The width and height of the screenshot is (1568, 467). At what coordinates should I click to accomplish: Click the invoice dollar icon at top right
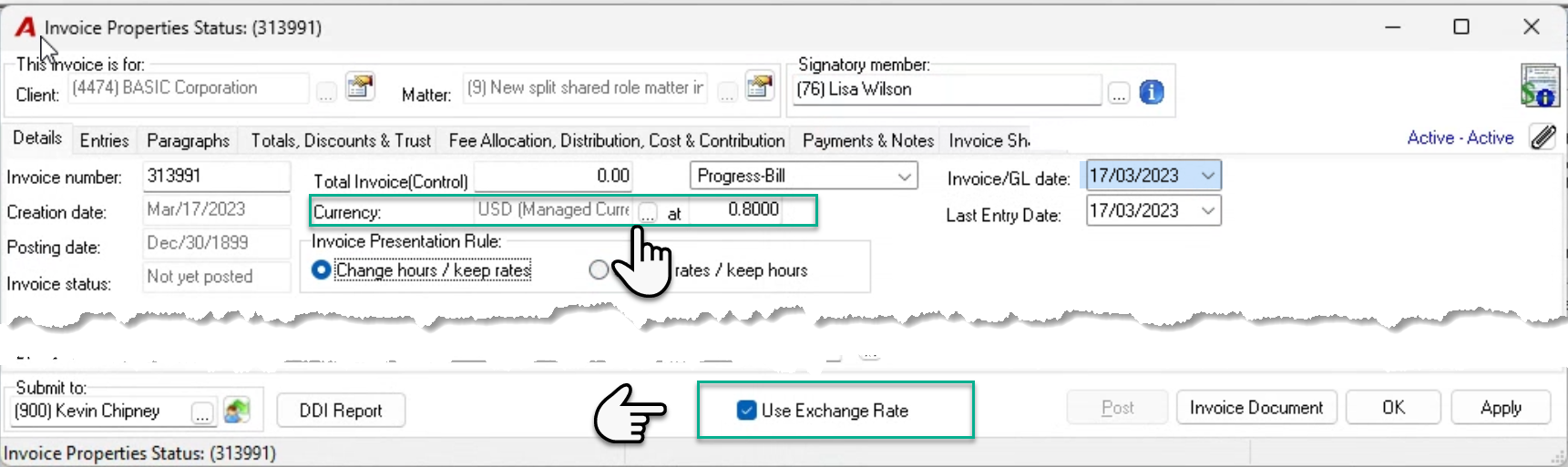(1539, 86)
